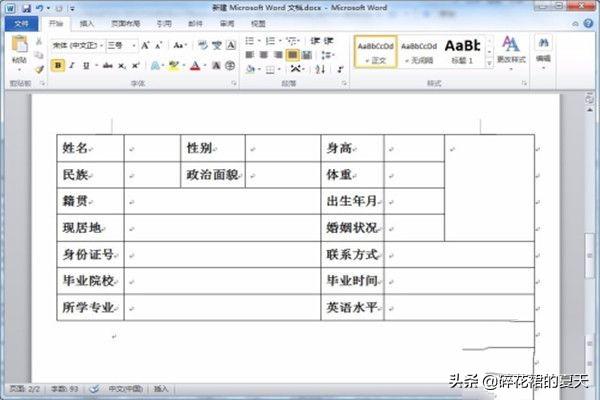
Task: Sort the selected content
Action: 321,69
